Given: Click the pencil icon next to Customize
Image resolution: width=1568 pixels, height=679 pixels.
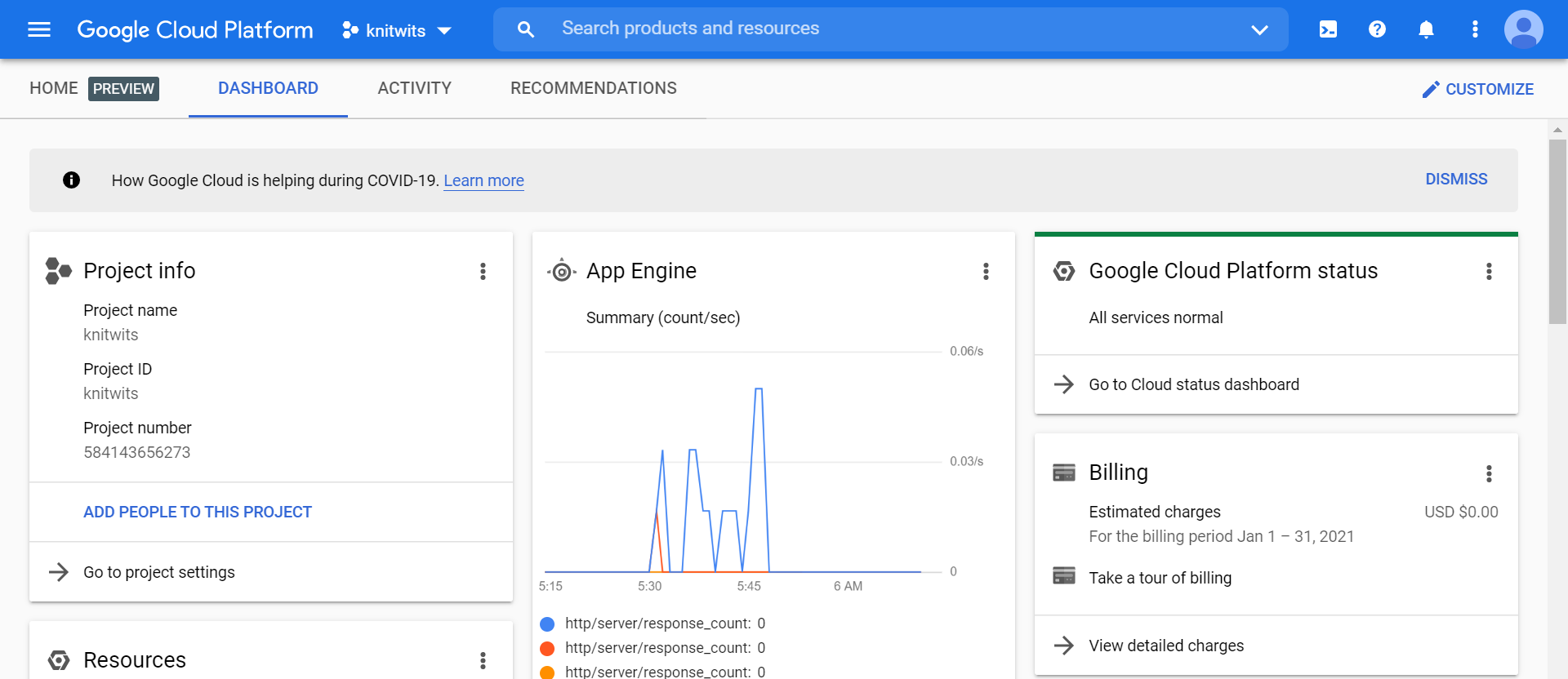Looking at the screenshot, I should pyautogui.click(x=1431, y=89).
